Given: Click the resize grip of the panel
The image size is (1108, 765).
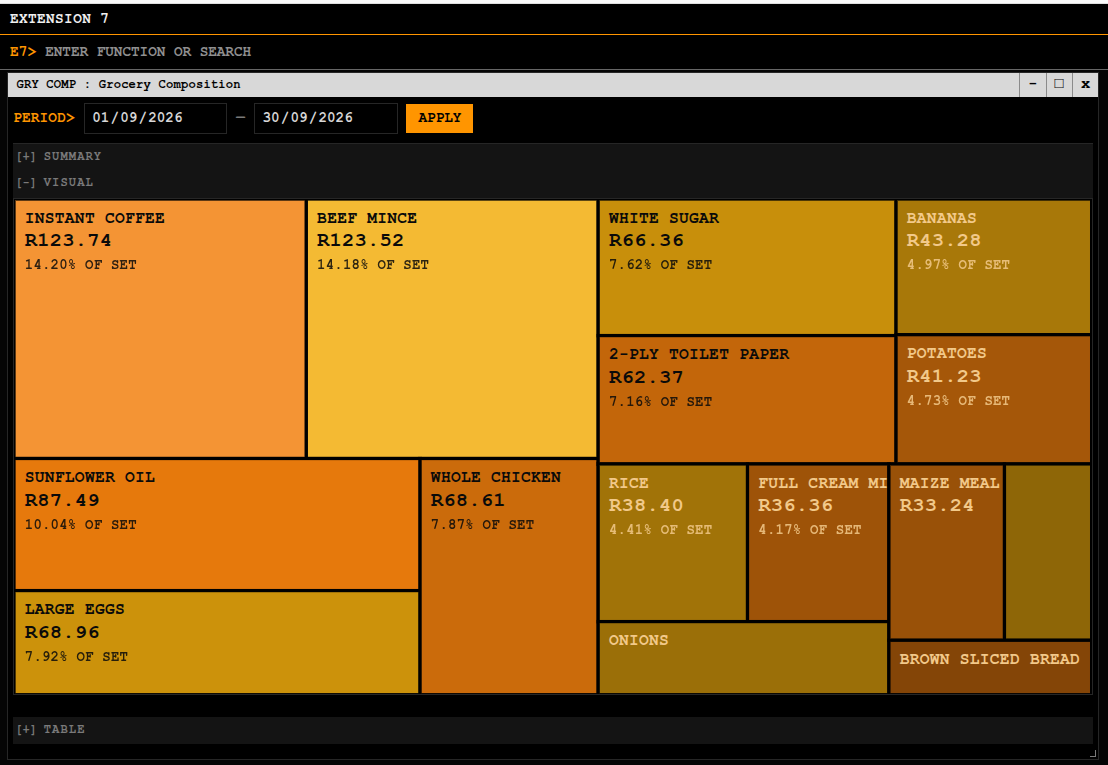Looking at the screenshot, I should [x=1093, y=754].
